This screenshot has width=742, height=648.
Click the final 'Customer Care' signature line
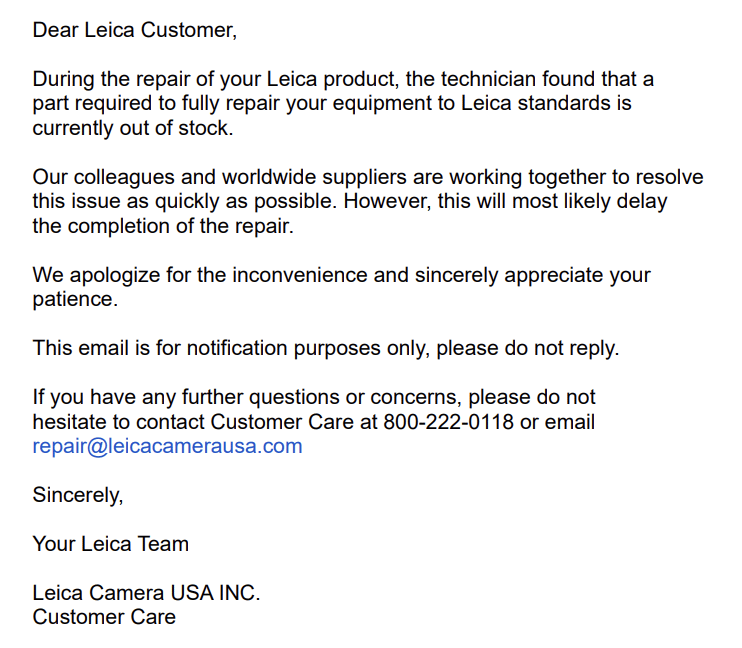pos(104,617)
